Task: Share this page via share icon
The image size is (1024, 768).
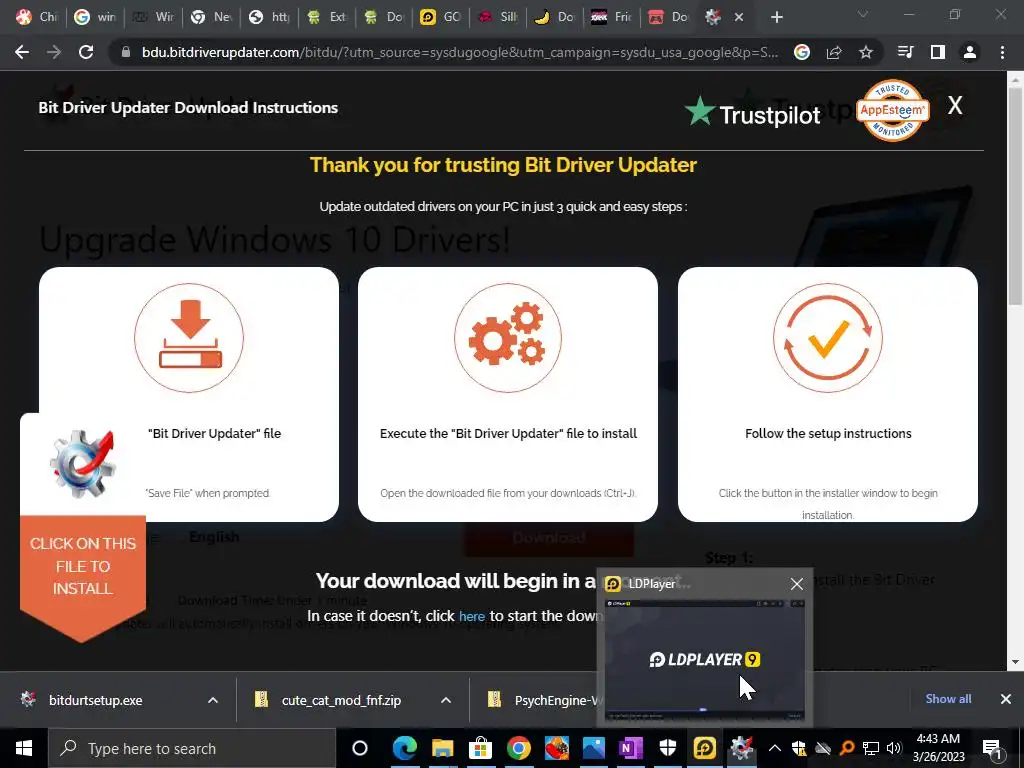Action: 834,52
